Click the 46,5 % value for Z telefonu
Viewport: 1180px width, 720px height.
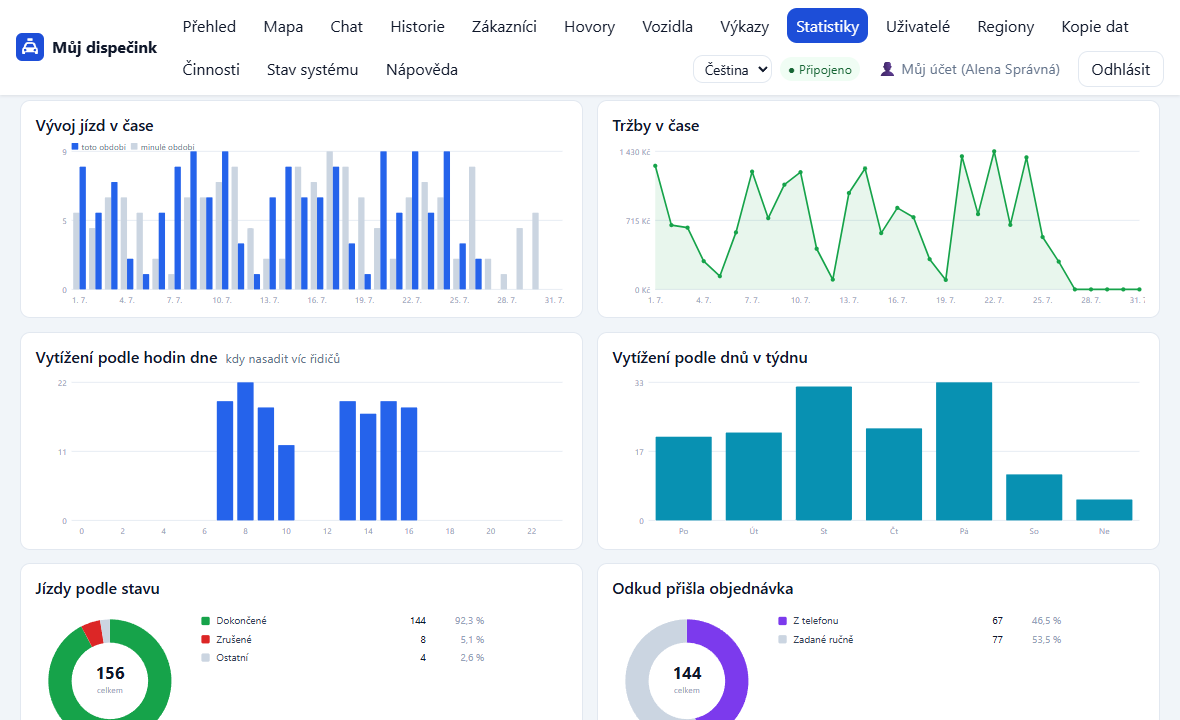1047,621
